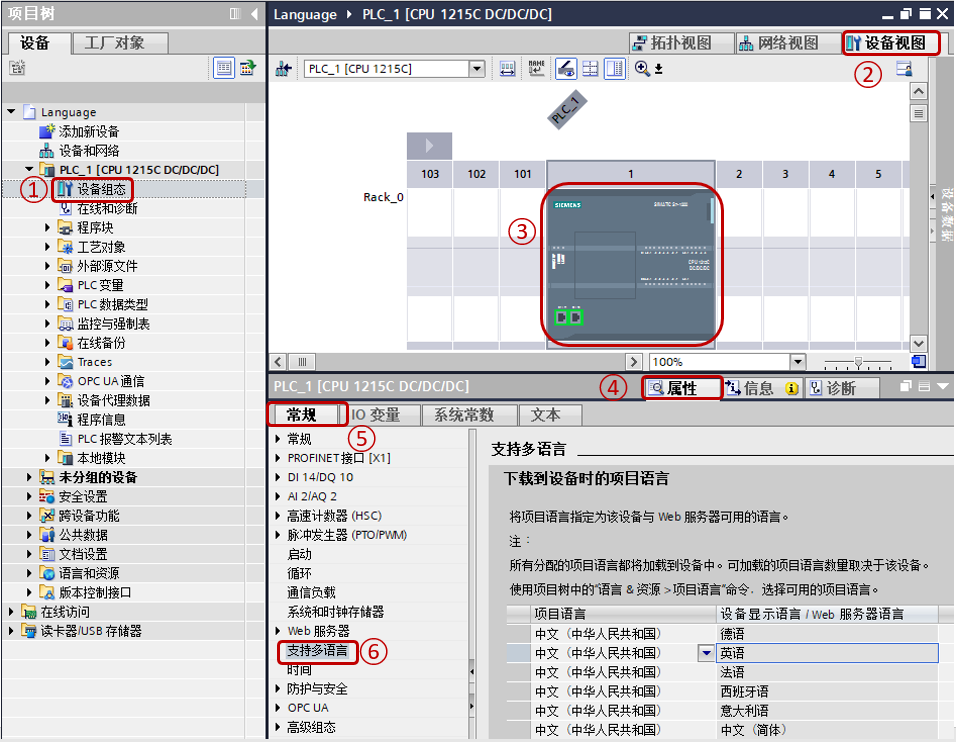Collapse the PLC_1 node in project tree

[29, 169]
